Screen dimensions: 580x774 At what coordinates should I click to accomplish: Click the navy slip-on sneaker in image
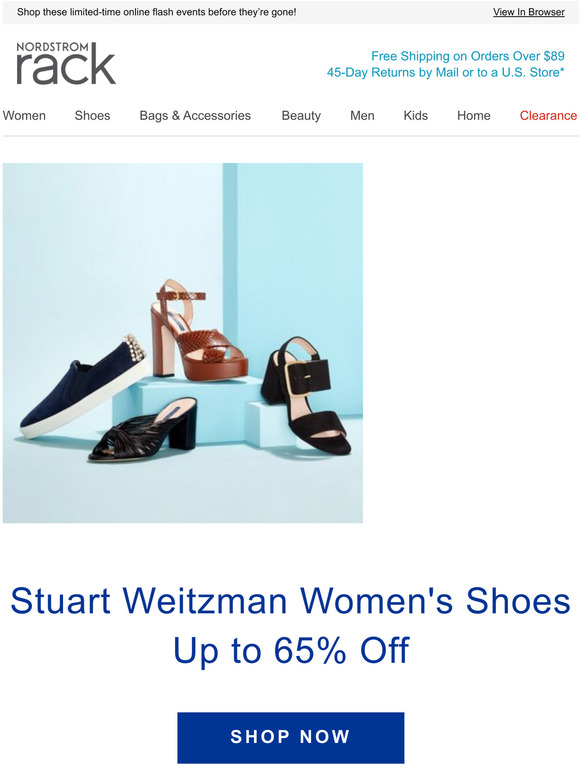(84, 387)
